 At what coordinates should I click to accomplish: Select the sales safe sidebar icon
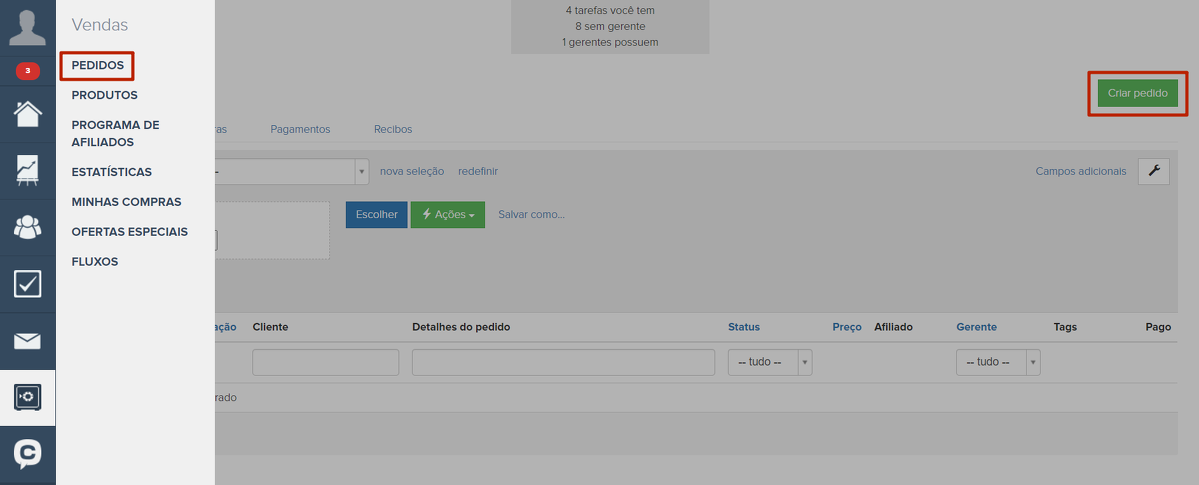[x=28, y=398]
